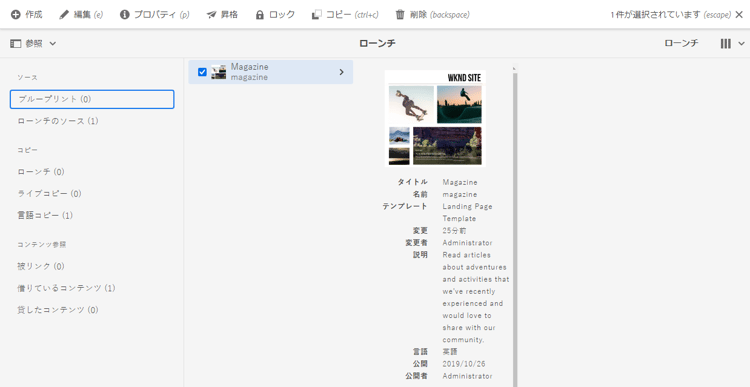Click the Administrator value beside 公開者

[x=467, y=376]
